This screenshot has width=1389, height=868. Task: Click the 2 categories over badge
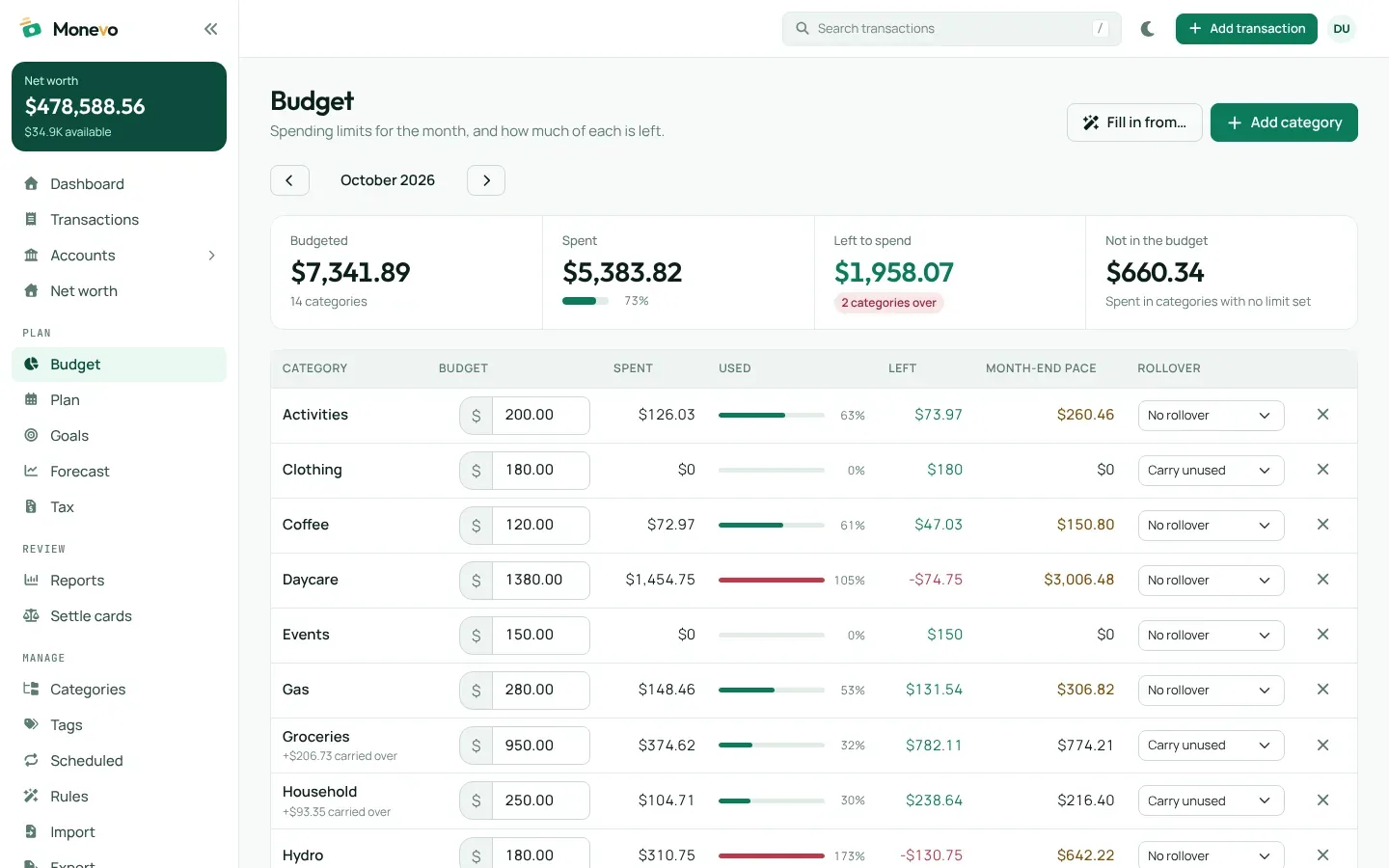click(x=888, y=303)
